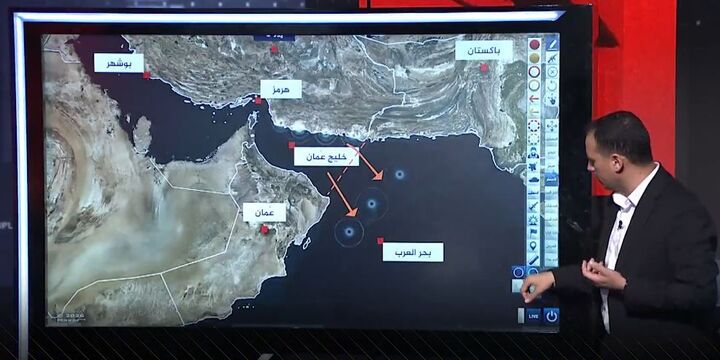
Task: Click the grey vertical slider beside LIVE
Action: coord(521,315)
